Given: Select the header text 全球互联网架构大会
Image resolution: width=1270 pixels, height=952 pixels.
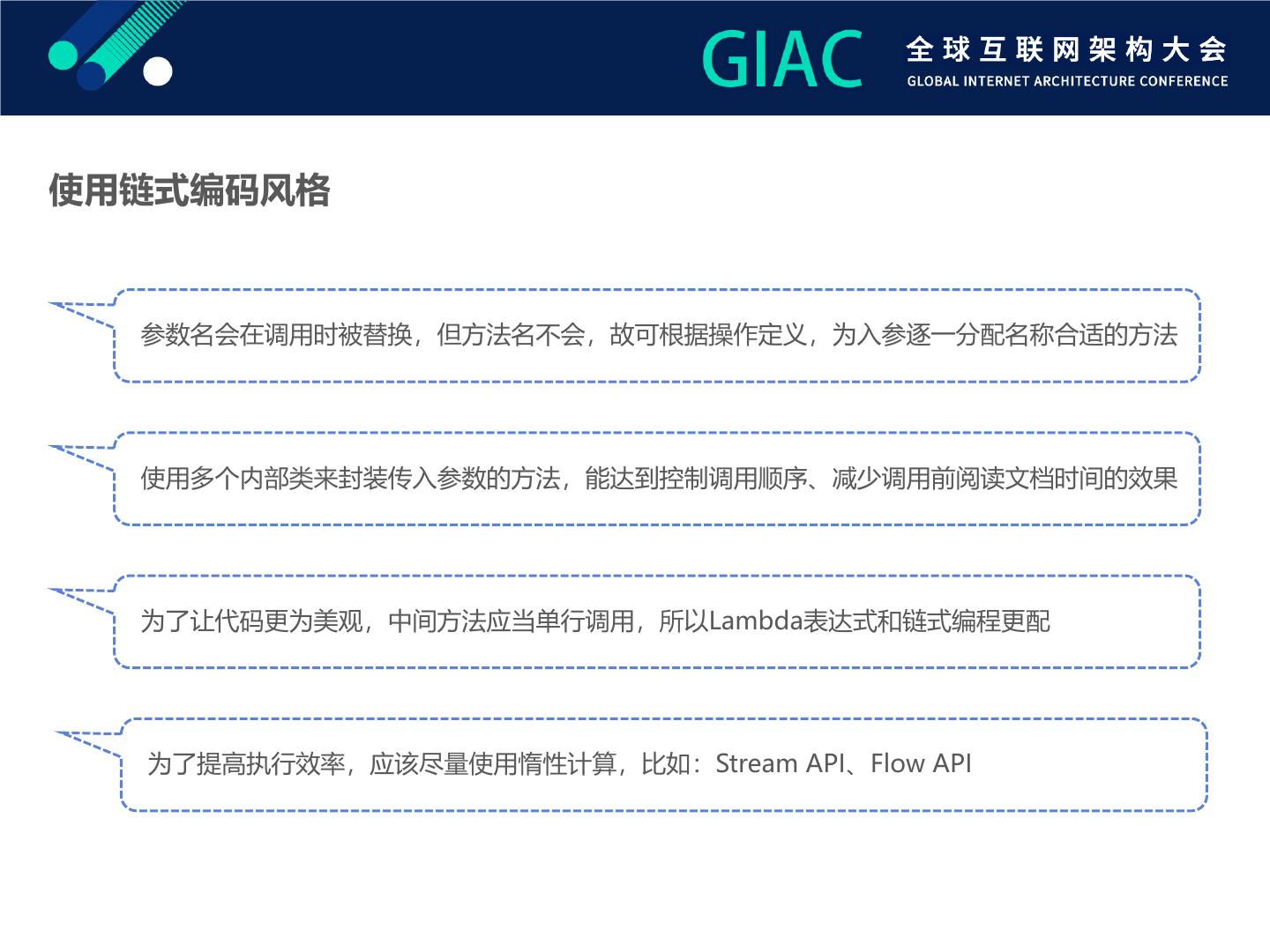Looking at the screenshot, I should coord(1066,50).
